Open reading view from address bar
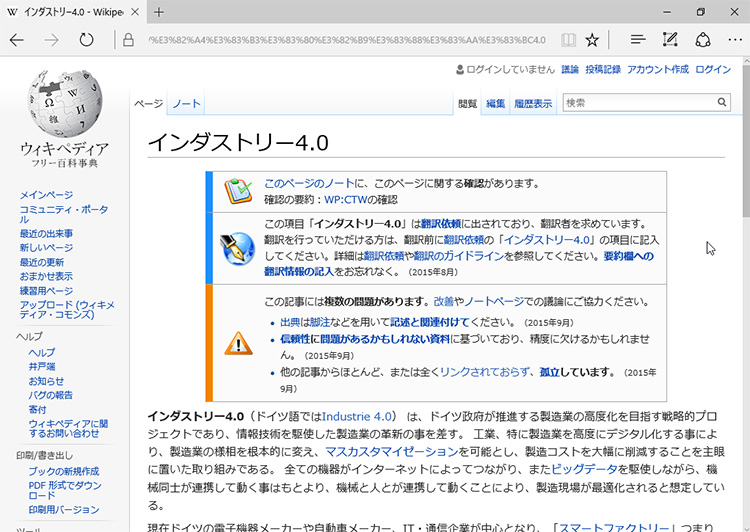The width and height of the screenshot is (750, 532). pos(568,40)
